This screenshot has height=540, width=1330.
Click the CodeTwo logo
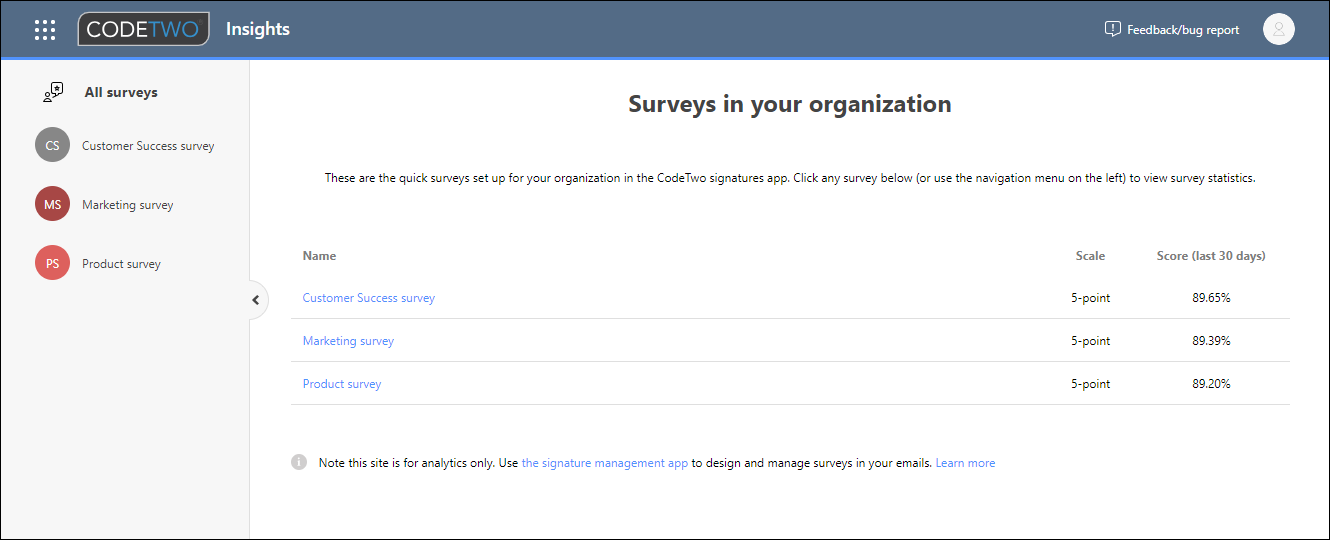click(143, 29)
